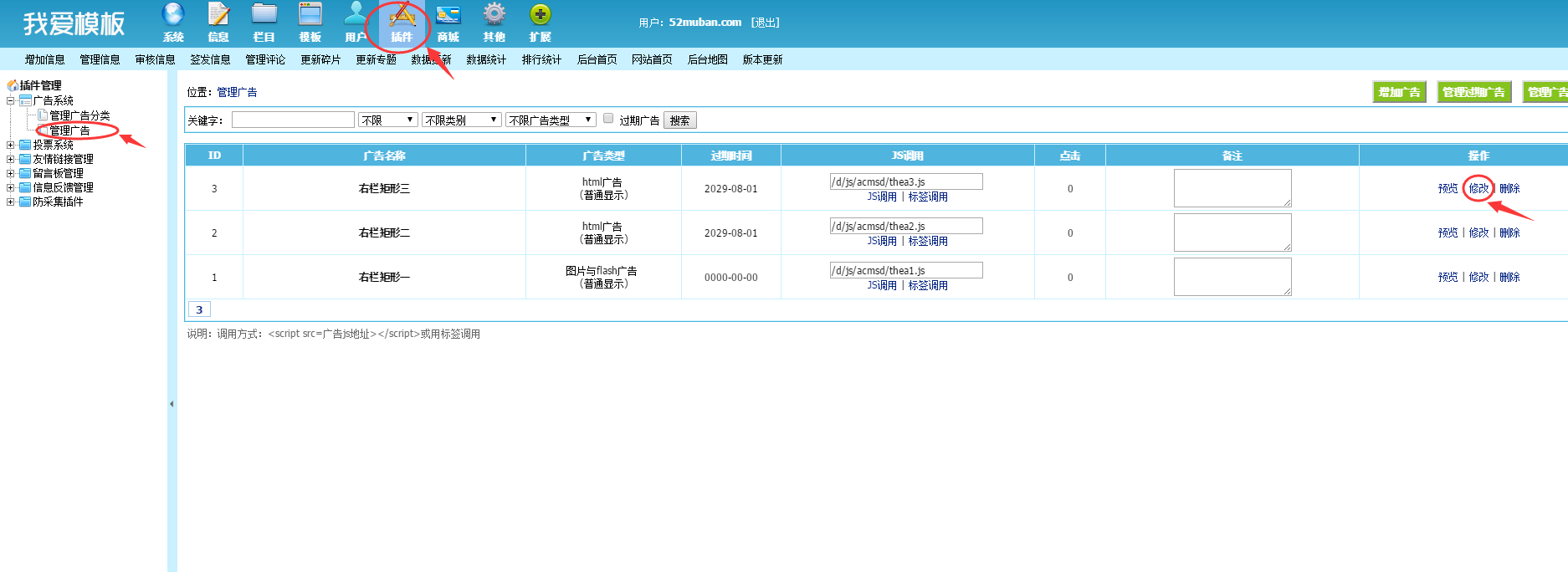Screen dimensions: 1568x572
Task: Open the 信息 (Info) notepad icon
Action: pyautogui.click(x=218, y=14)
